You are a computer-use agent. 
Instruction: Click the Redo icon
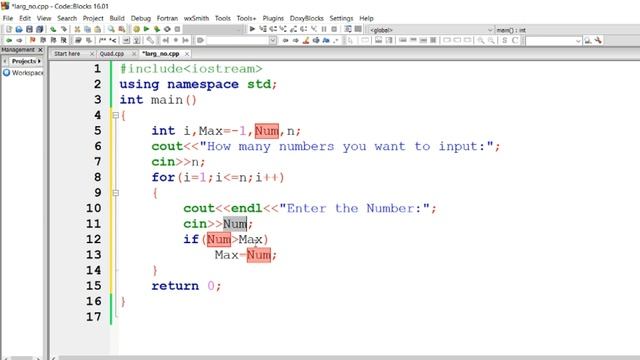pyautogui.click(x=64, y=29)
